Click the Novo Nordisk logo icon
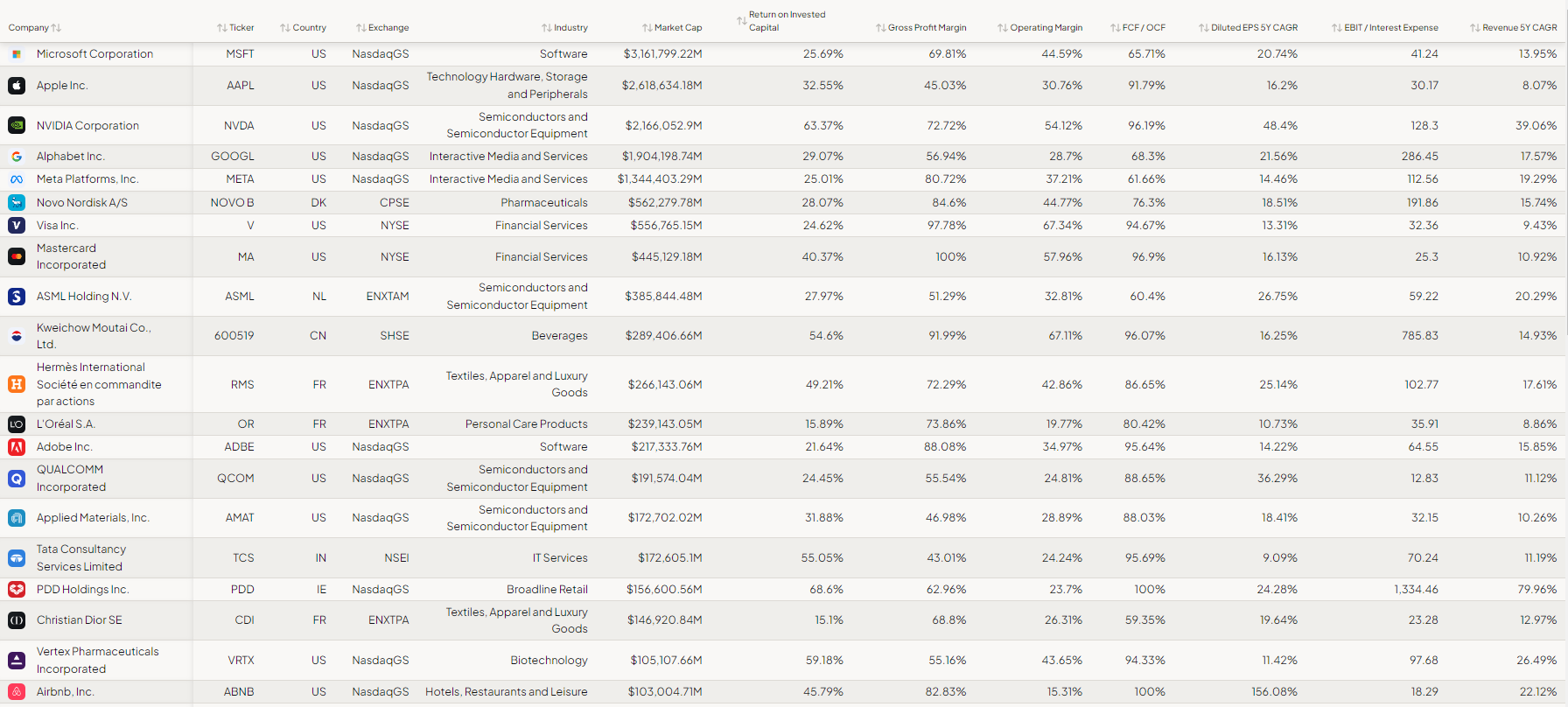The image size is (1568, 707). tap(17, 202)
